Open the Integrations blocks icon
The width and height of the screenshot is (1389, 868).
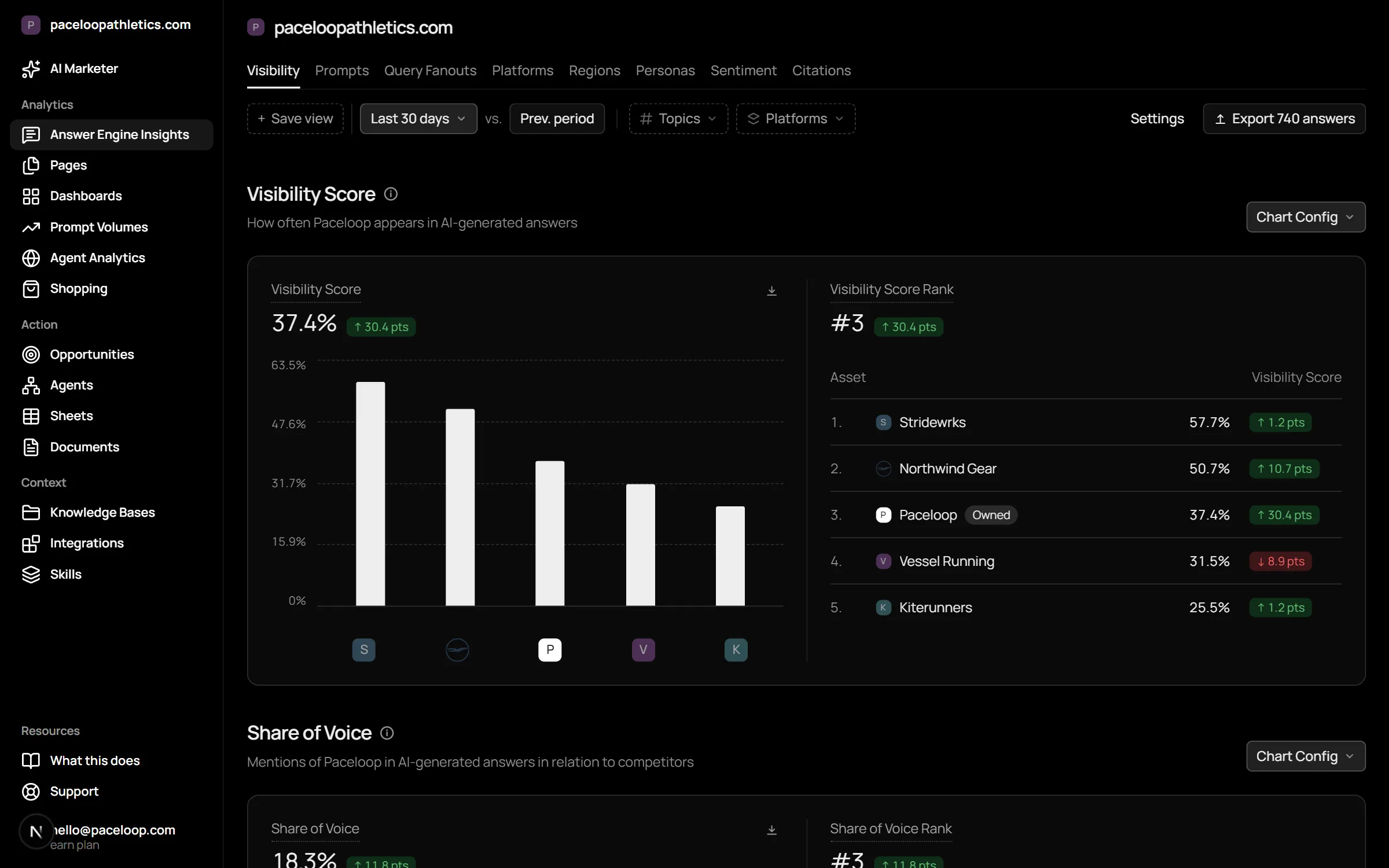click(x=31, y=543)
